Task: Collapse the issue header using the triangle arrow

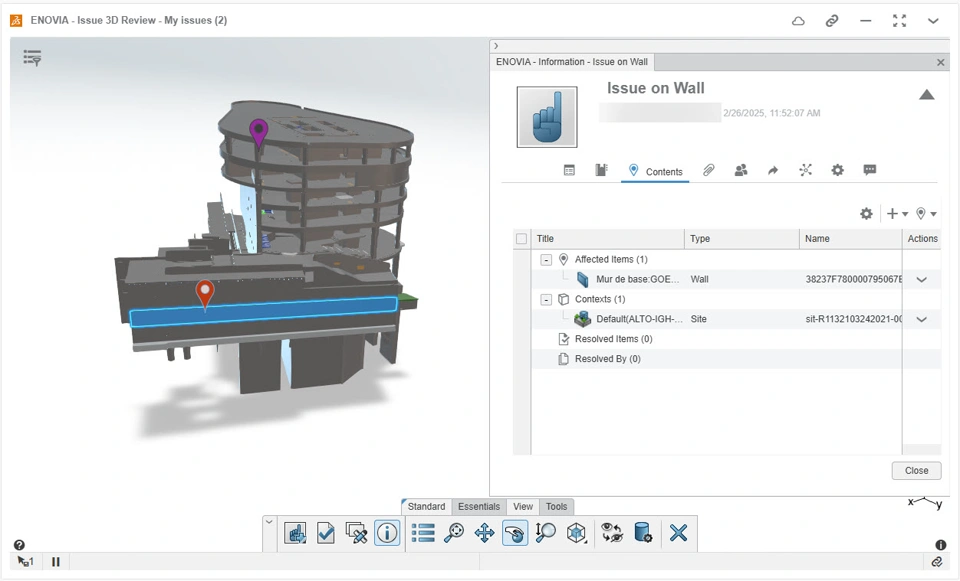Action: click(x=926, y=94)
